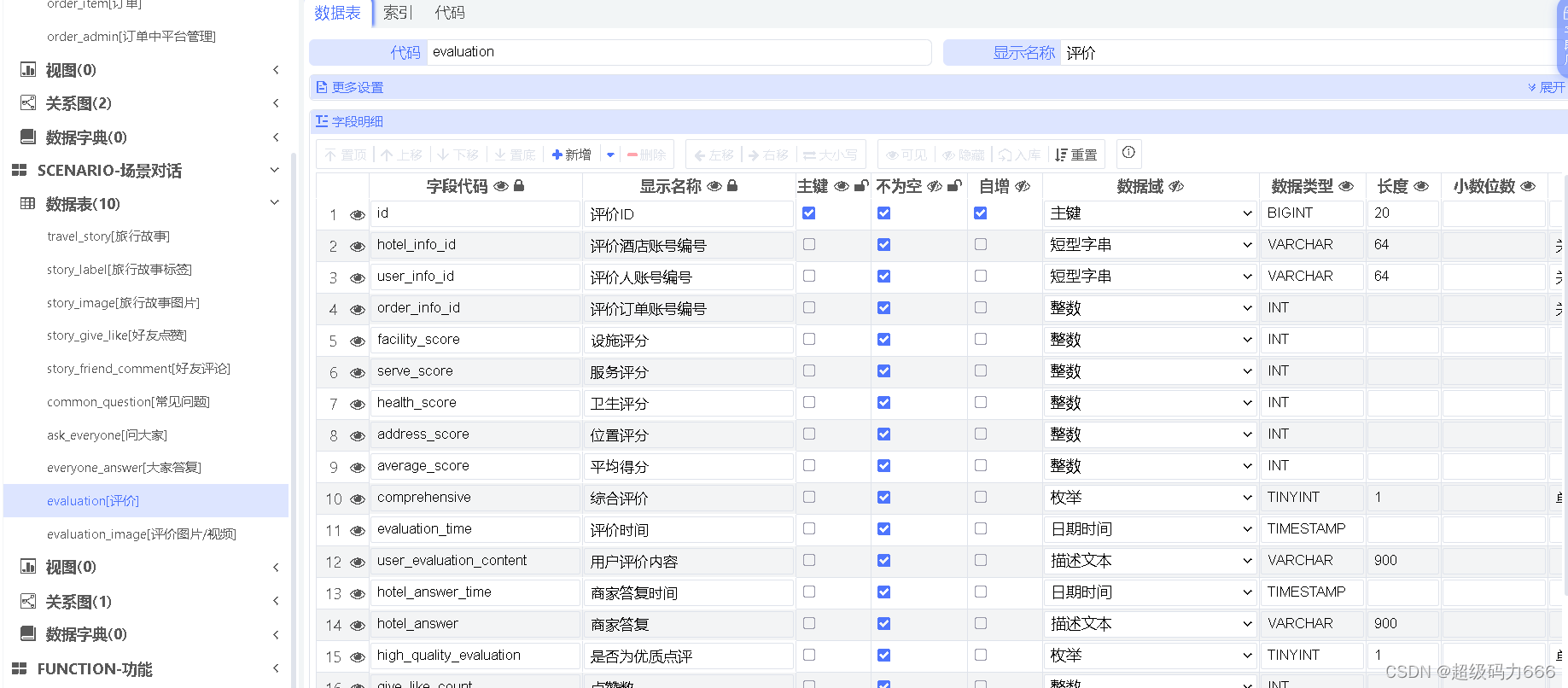Screen dimensions: 1568x688
Task: Click the unlock icon in 主键 header
Action: click(861, 186)
